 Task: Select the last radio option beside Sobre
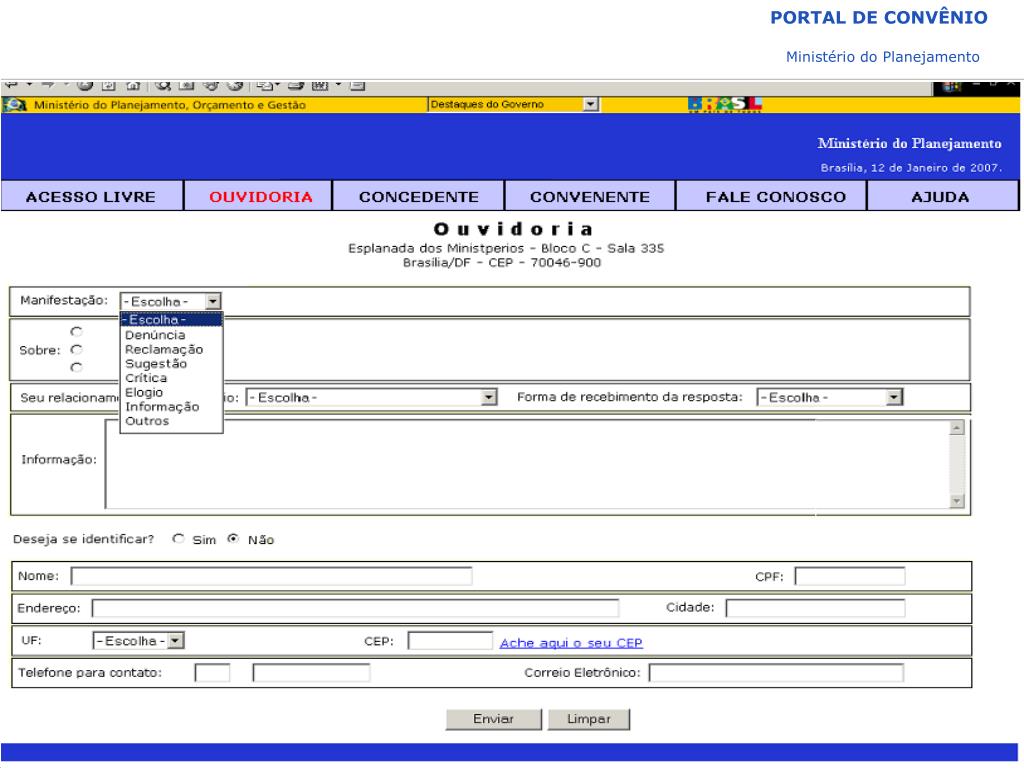point(76,367)
